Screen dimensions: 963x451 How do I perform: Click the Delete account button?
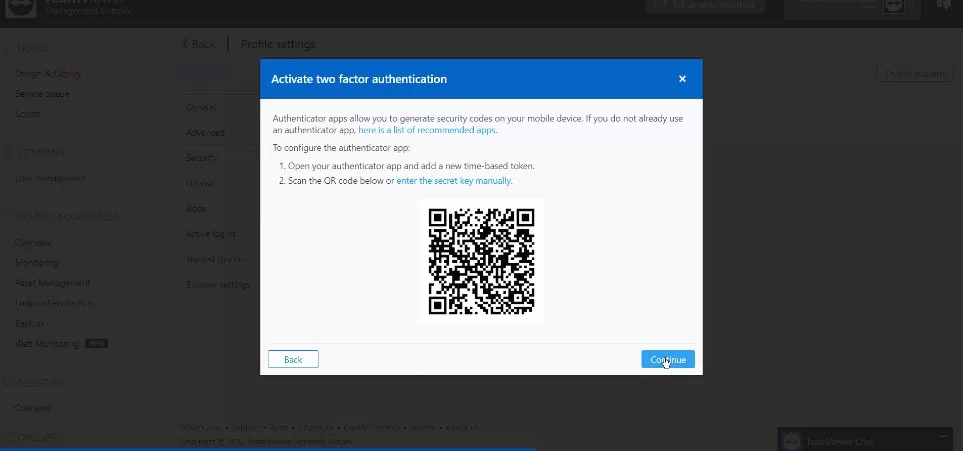pyautogui.click(x=914, y=73)
